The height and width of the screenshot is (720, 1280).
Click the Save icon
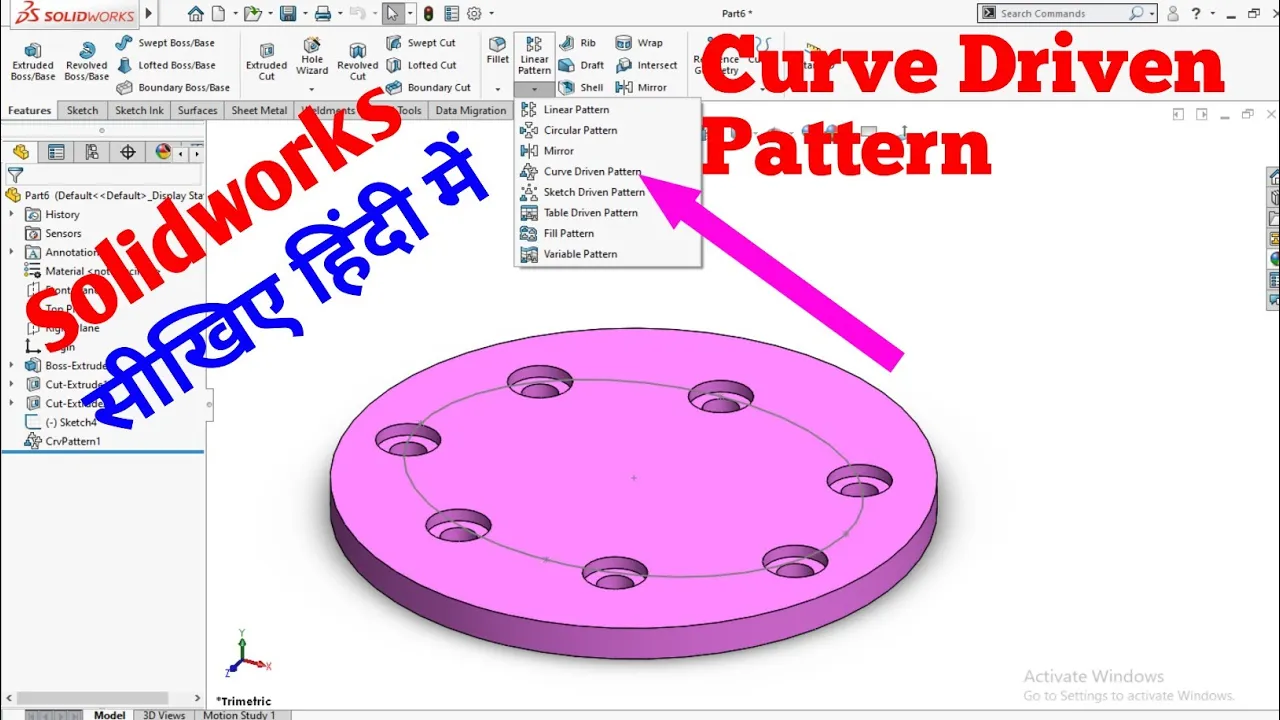click(x=288, y=13)
